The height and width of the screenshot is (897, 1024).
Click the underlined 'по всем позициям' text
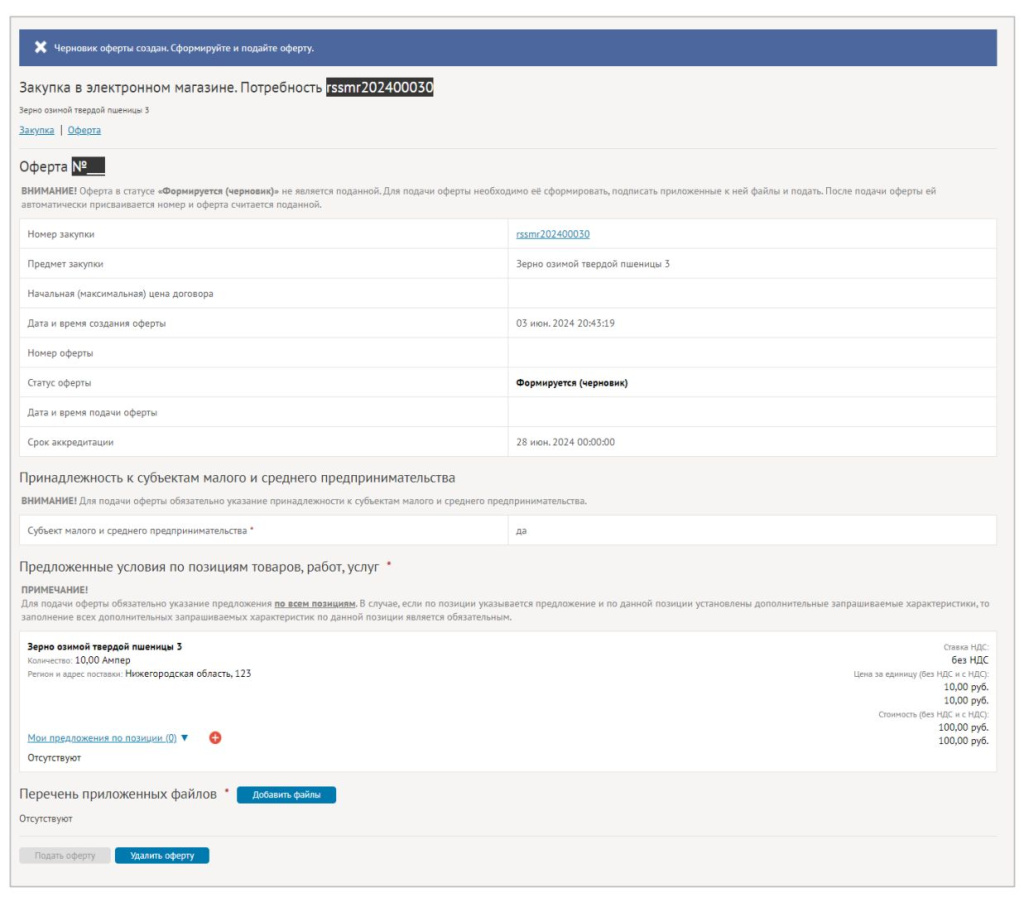(x=315, y=603)
